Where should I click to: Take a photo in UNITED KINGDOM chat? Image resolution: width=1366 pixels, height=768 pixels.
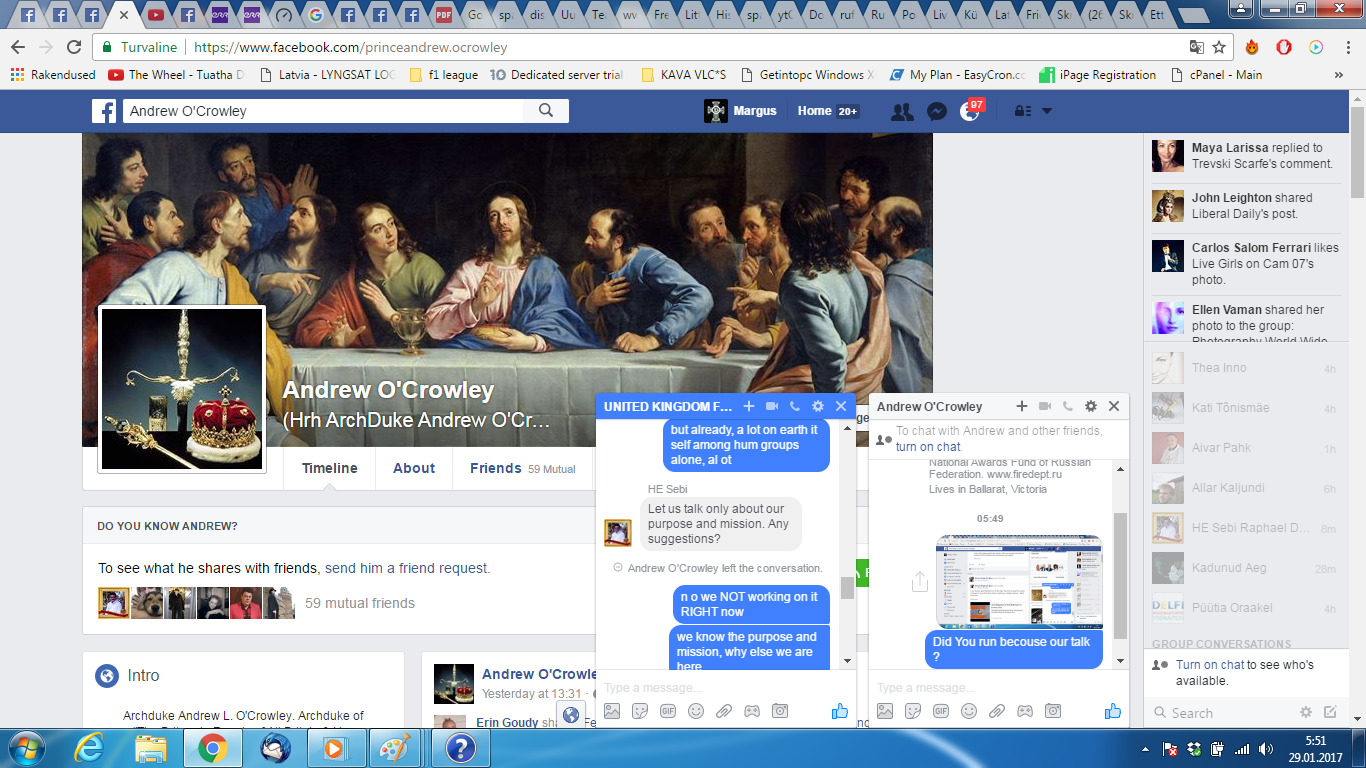click(780, 711)
